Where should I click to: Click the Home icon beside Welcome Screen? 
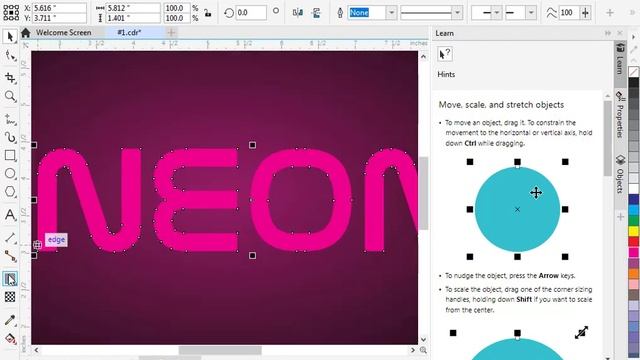[26, 33]
